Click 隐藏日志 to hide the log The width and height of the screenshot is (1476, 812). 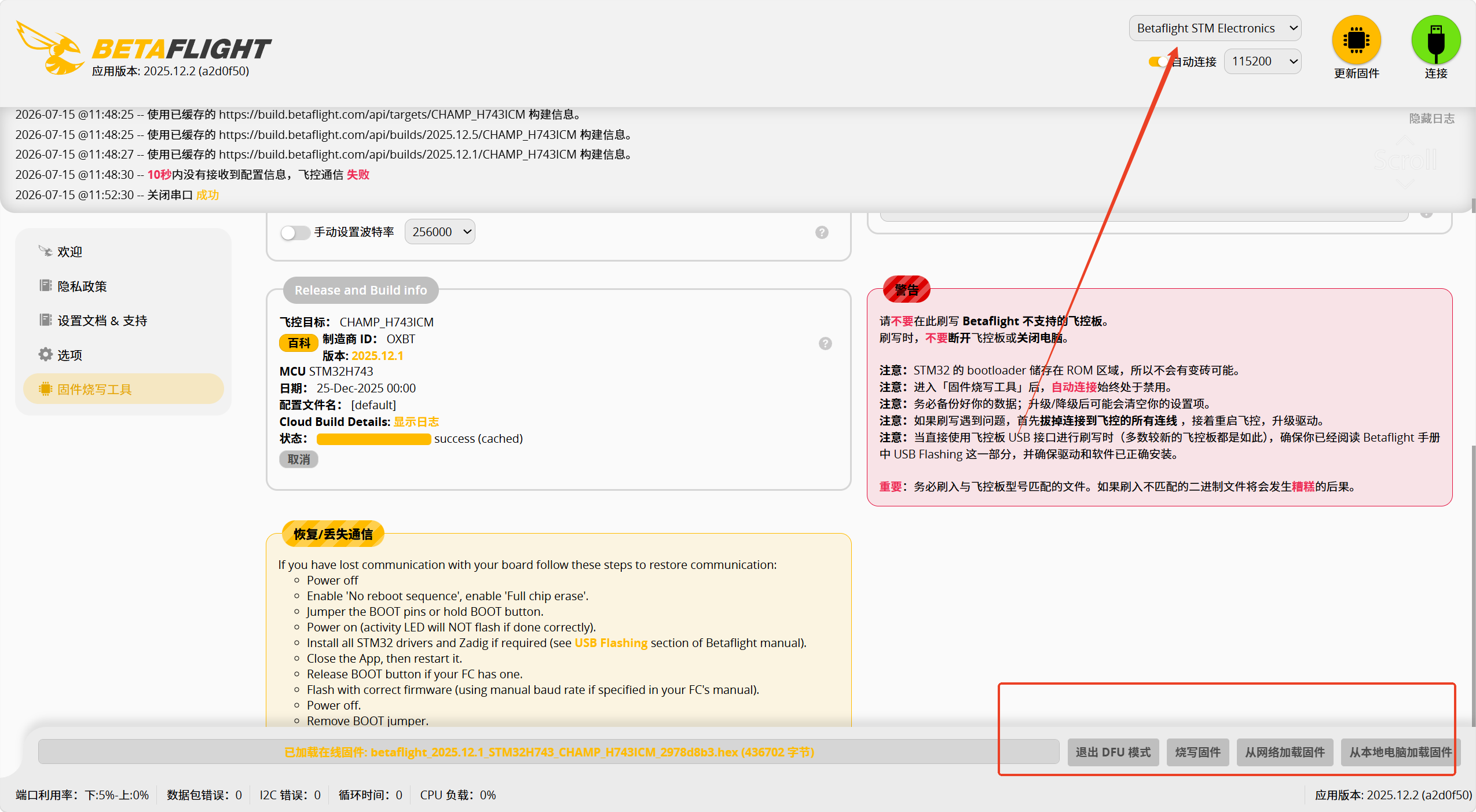point(1431,119)
